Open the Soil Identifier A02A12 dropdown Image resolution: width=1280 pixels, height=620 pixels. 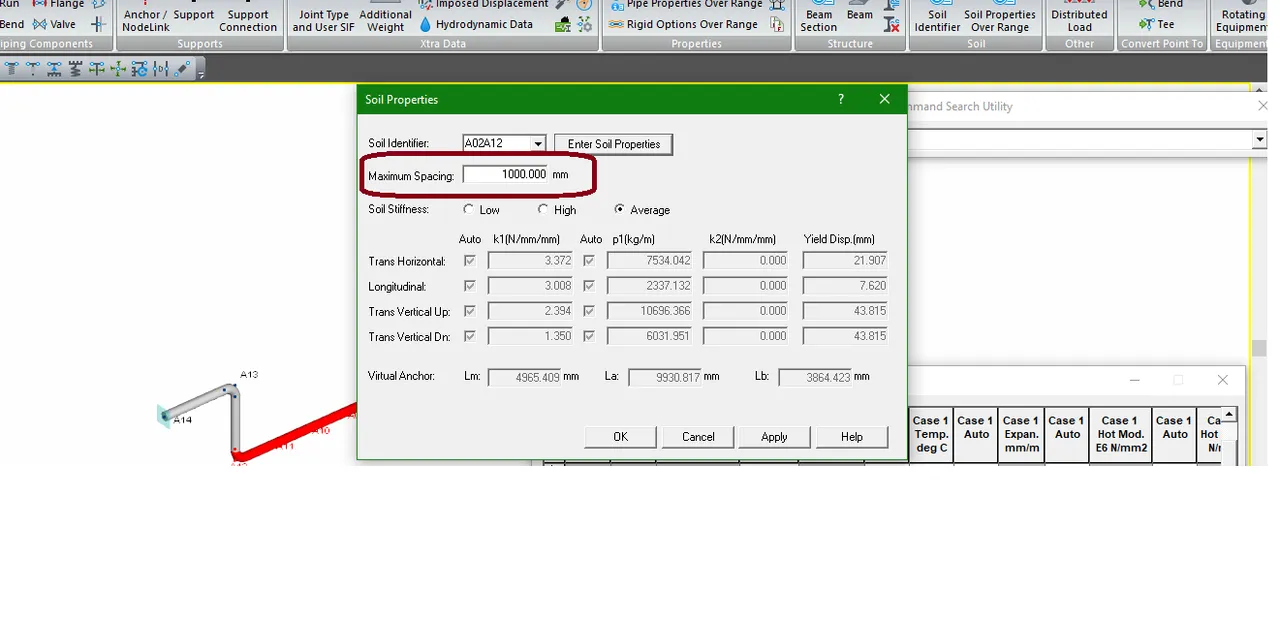(x=538, y=144)
